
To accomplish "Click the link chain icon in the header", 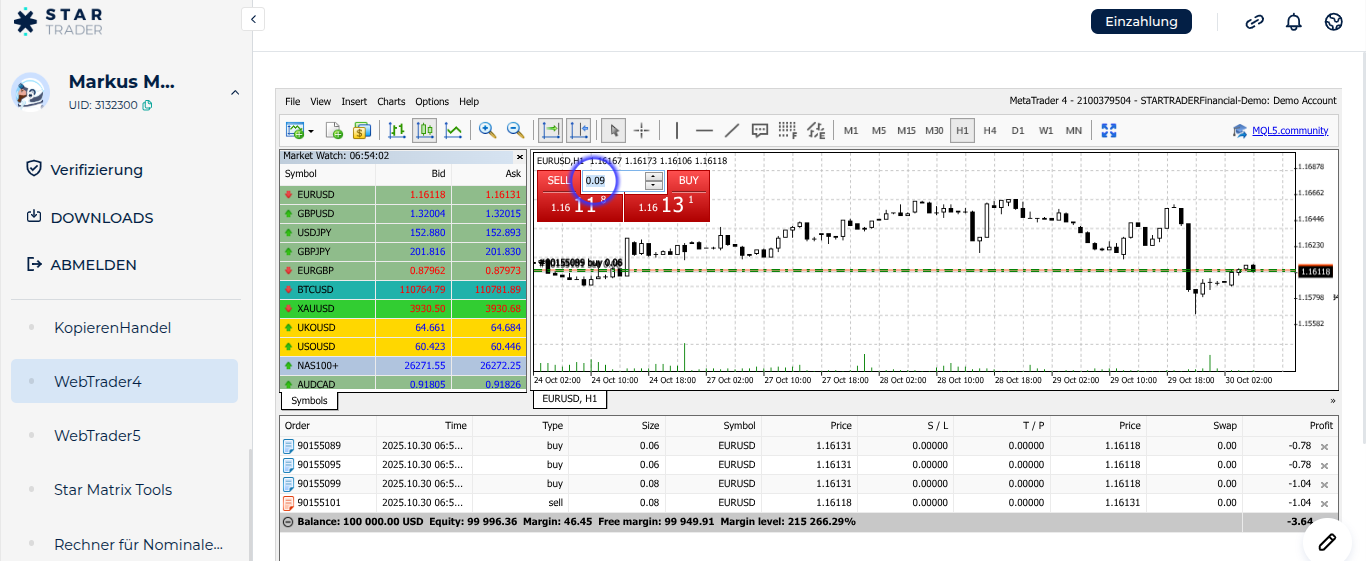I will 1254,22.
